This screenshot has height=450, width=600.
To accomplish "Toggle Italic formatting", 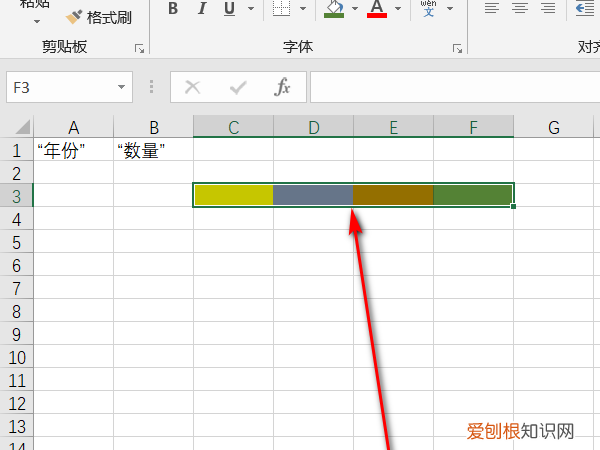I will (202, 8).
